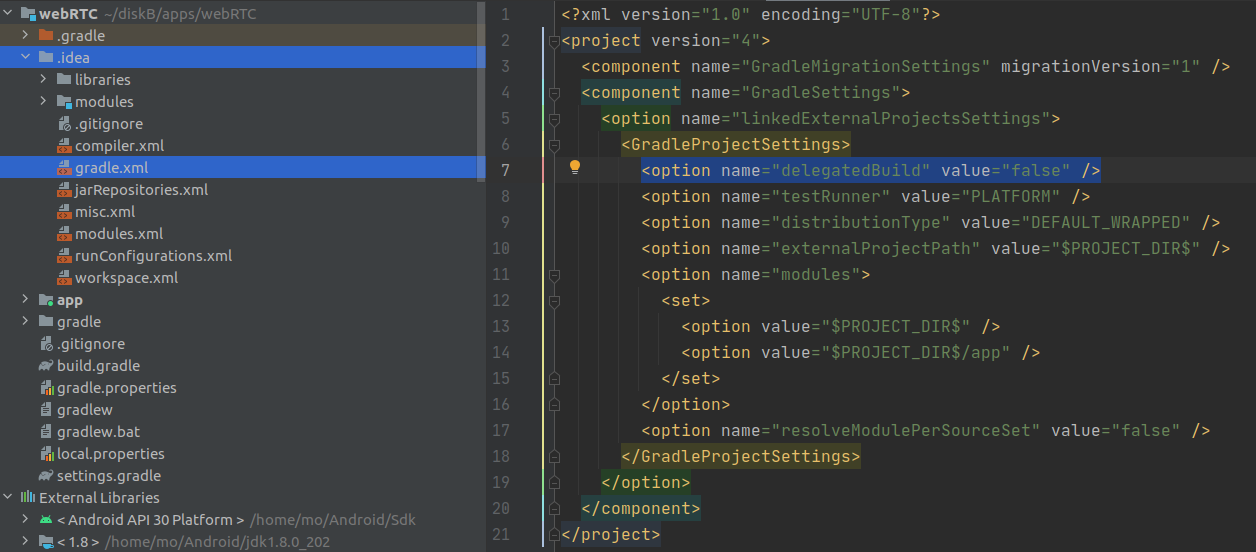Image resolution: width=1256 pixels, height=552 pixels.
Task: Select misc.xml in project tree
Action: (x=105, y=212)
